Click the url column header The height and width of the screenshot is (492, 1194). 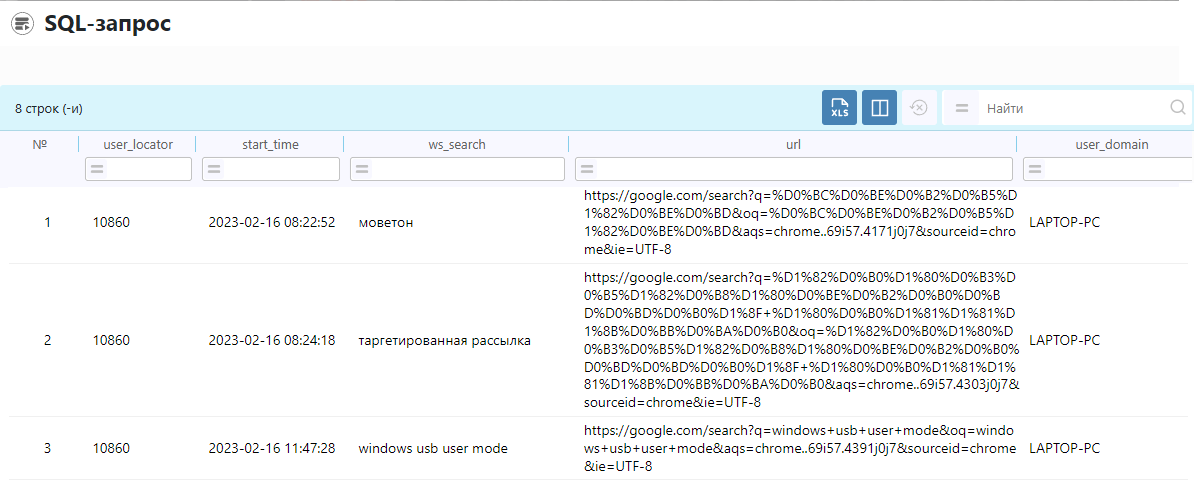[793, 144]
